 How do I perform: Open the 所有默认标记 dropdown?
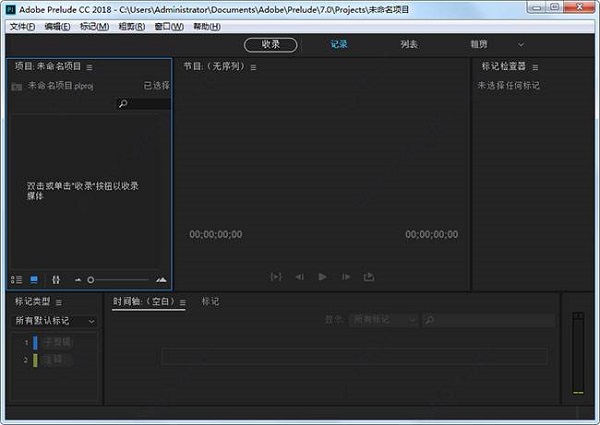point(54,321)
